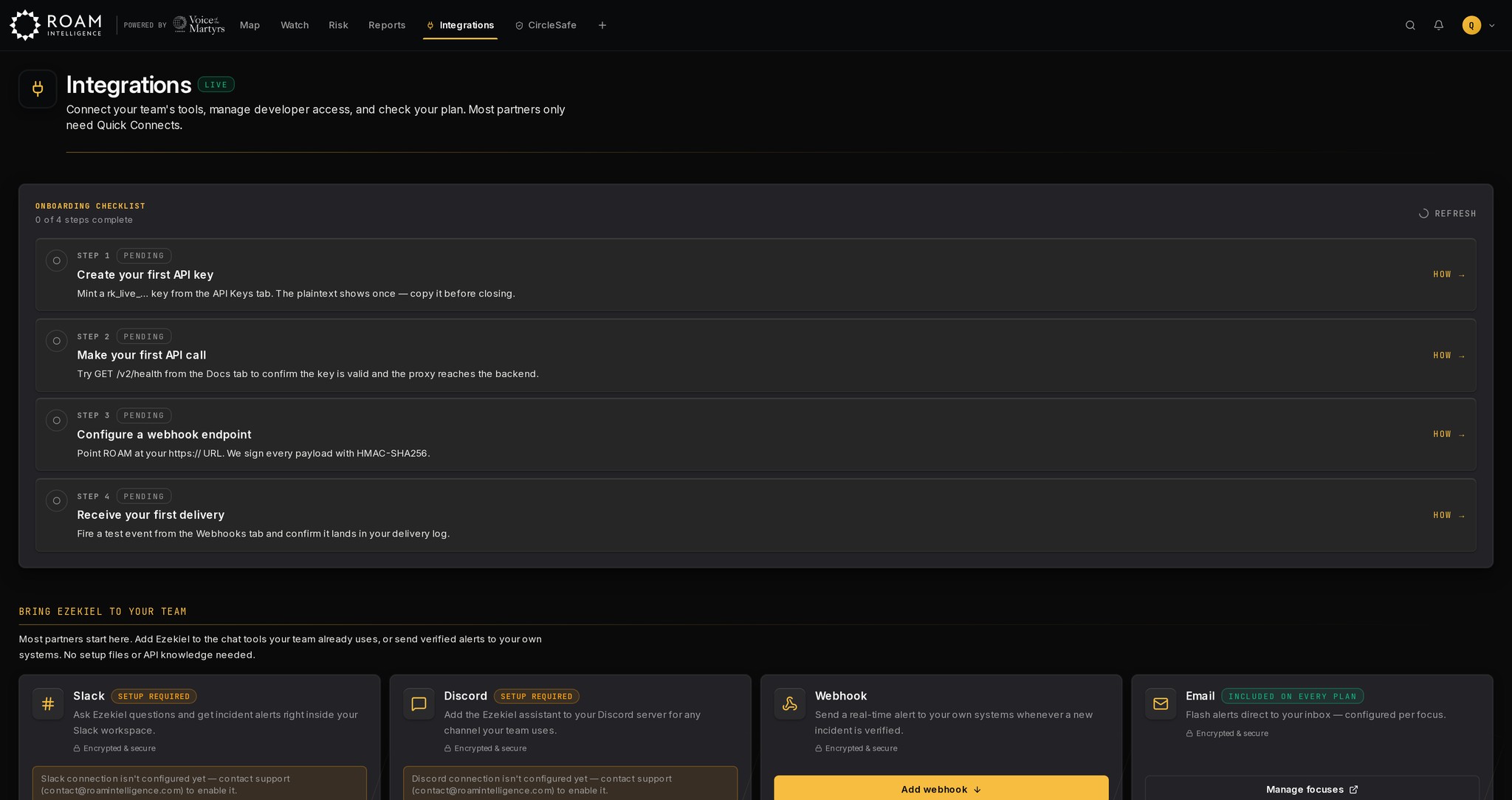This screenshot has width=1512, height=800.
Task: Click Discord connection not configured notice
Action: click(x=570, y=784)
